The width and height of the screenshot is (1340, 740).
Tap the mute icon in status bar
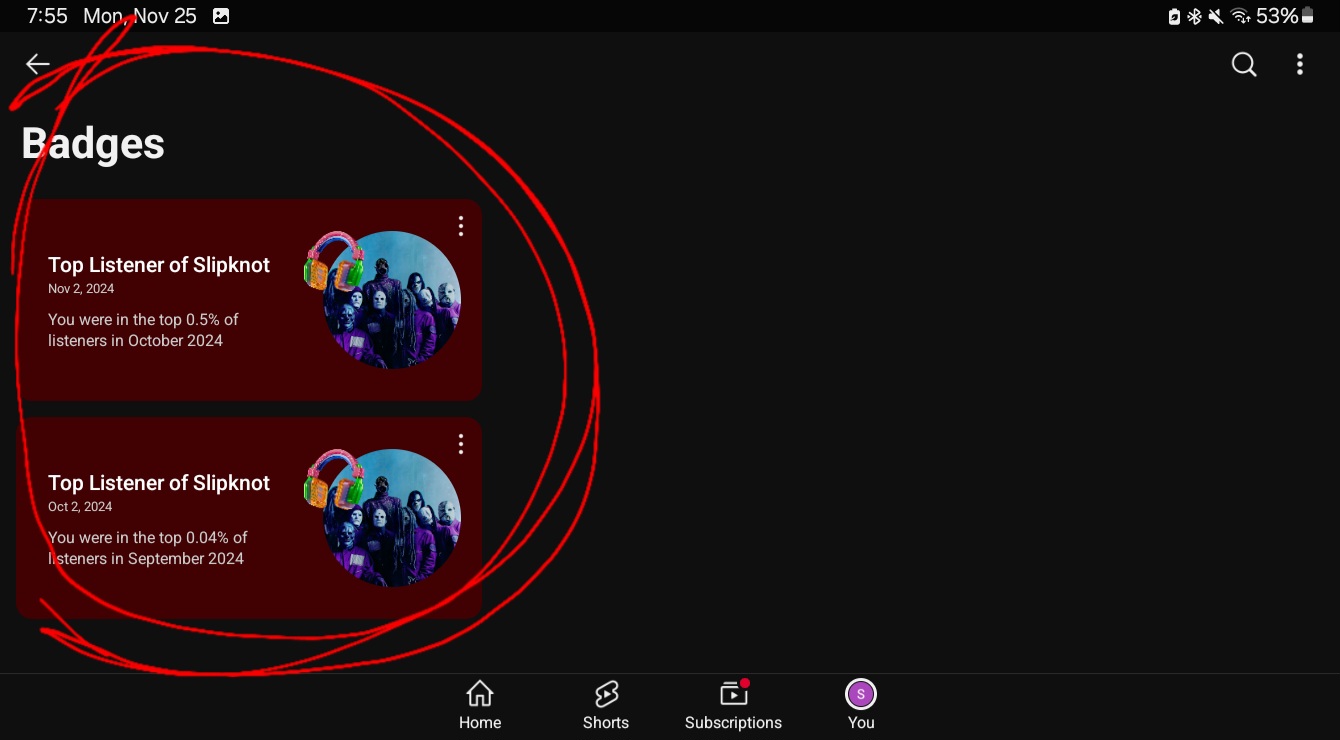coord(1216,16)
